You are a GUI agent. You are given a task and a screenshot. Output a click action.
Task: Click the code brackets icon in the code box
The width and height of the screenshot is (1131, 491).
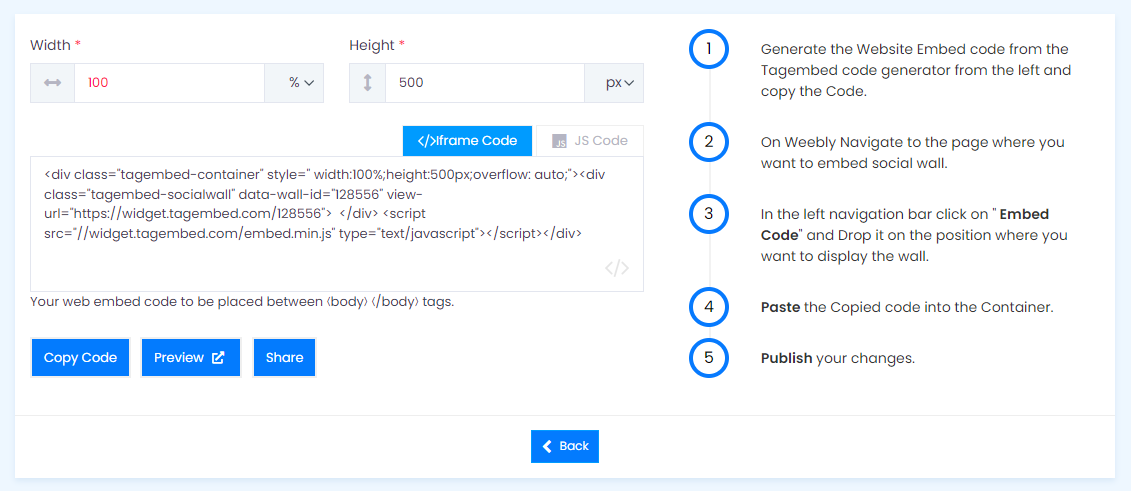tap(617, 269)
